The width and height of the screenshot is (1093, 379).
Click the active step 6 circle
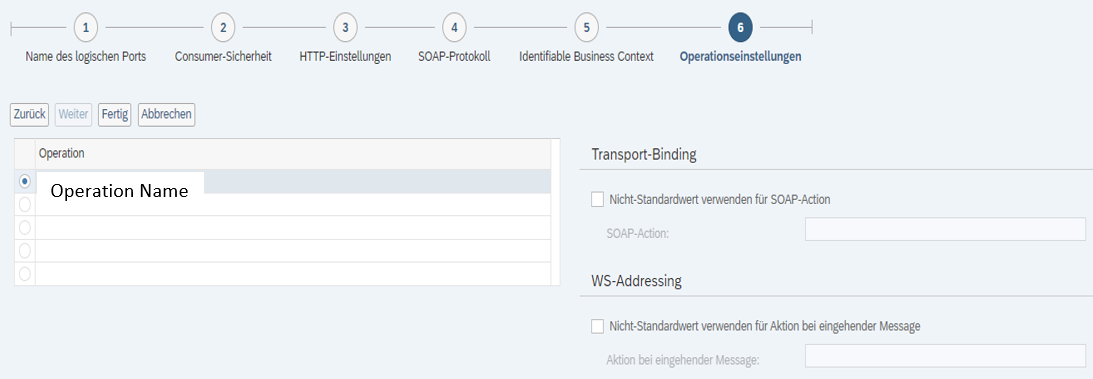tap(740, 28)
